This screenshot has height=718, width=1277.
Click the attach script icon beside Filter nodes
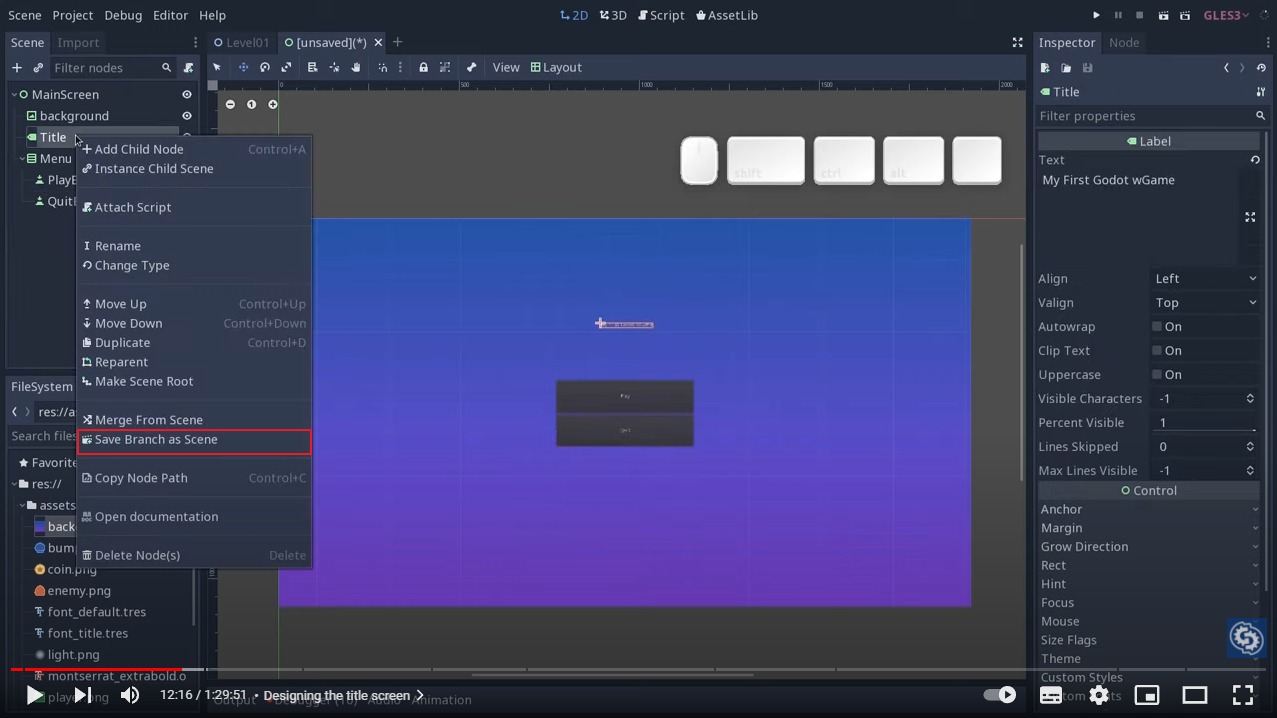pyautogui.click(x=188, y=67)
